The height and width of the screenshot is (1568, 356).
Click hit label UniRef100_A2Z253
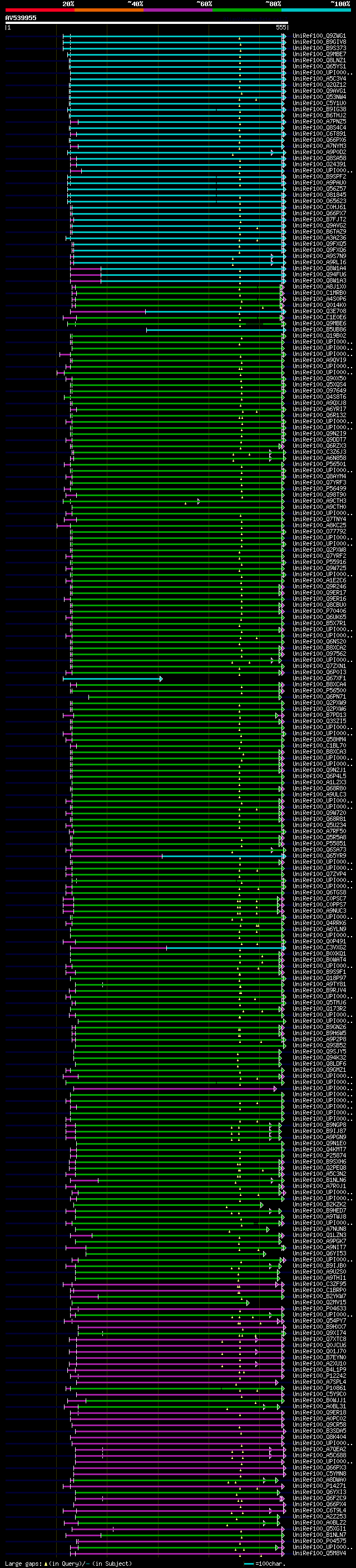coord(319,1516)
